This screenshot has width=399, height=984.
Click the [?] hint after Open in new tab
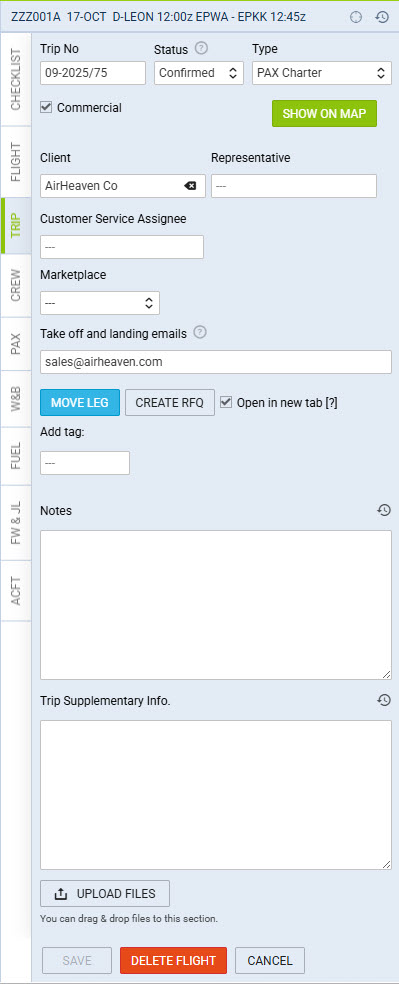coord(331,403)
